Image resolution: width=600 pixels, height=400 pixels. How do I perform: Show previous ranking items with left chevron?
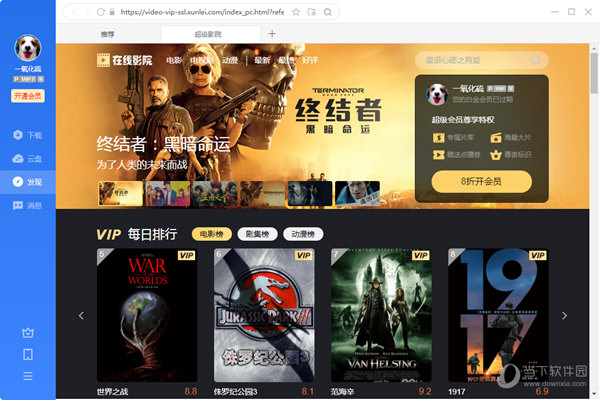coord(81,315)
